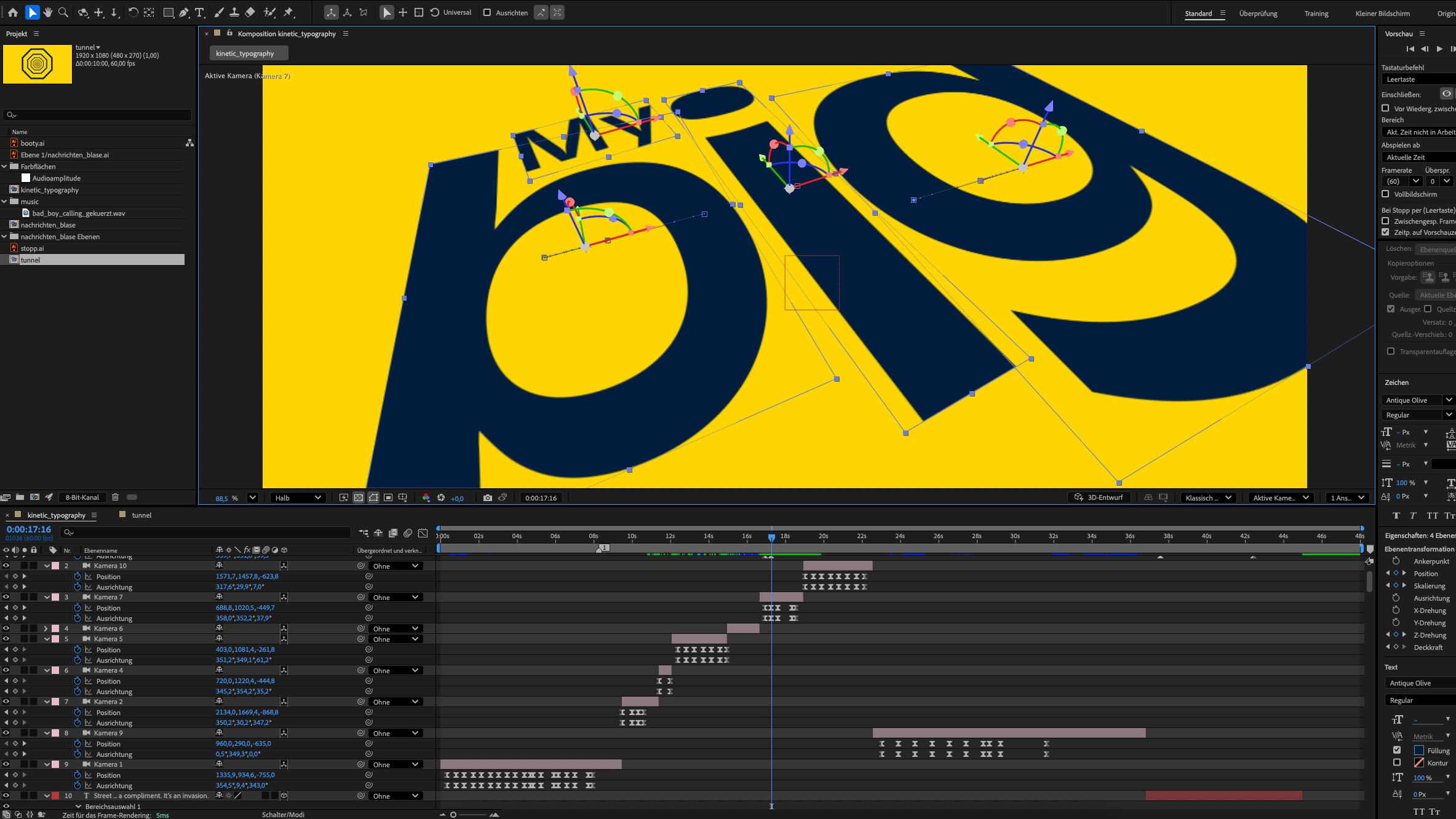Select the Rectangle shape tool

point(168,12)
